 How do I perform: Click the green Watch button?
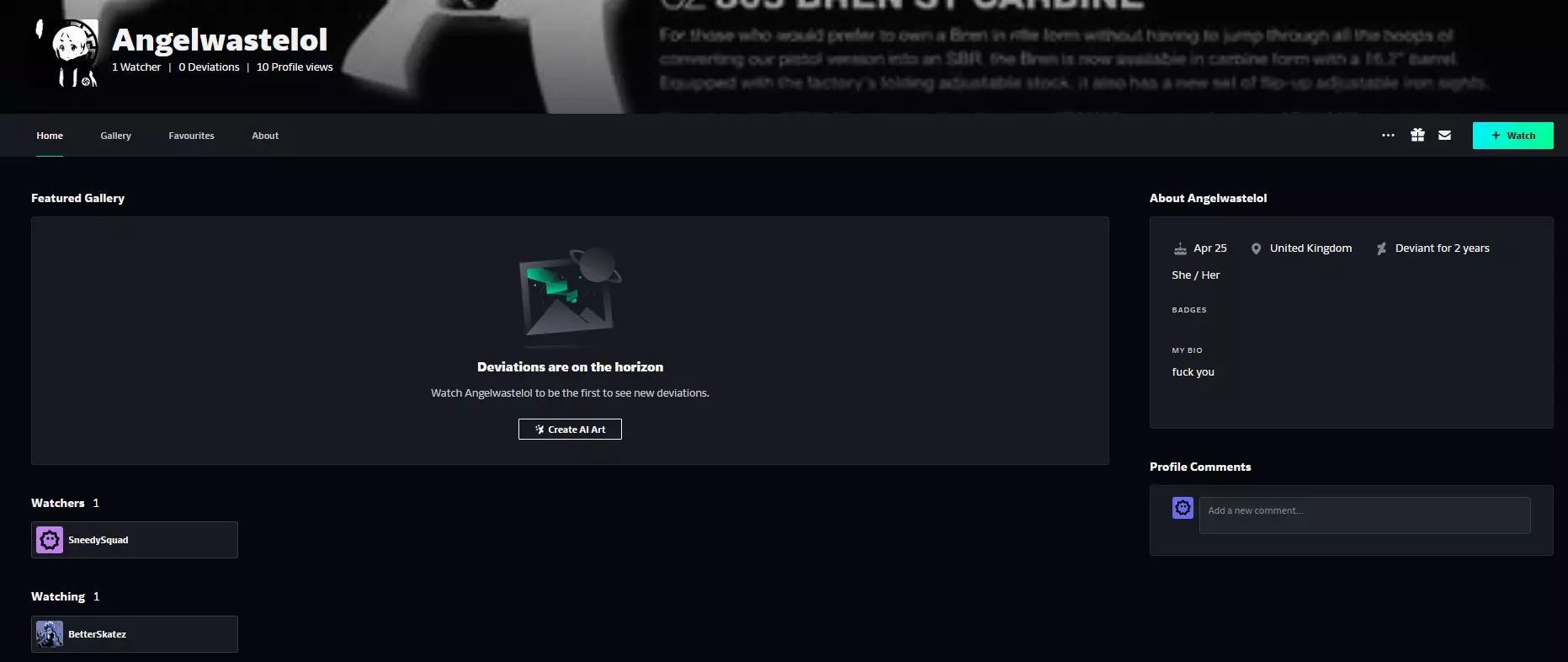coord(1512,136)
